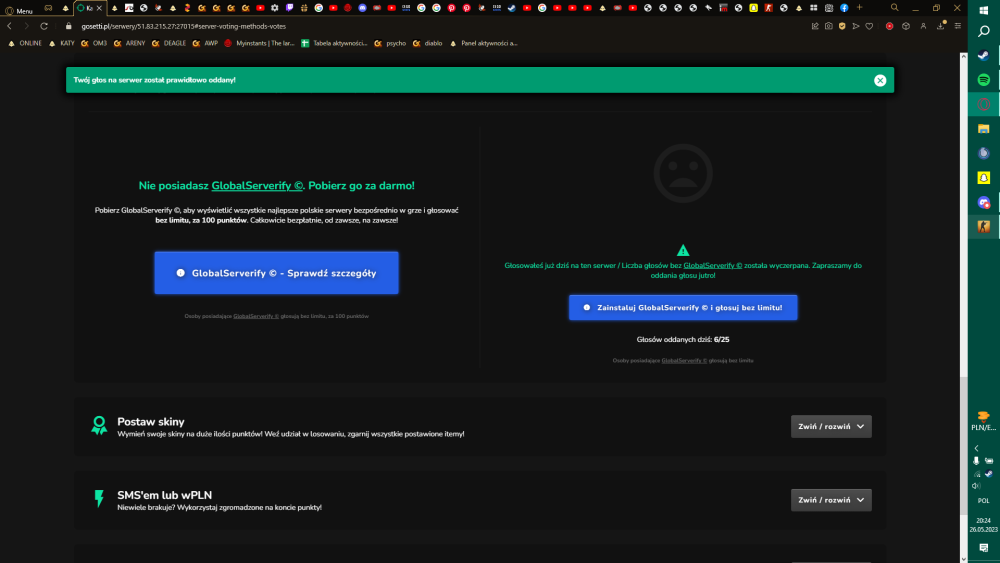Viewport: 1000px width, 563px height.
Task: Open the Myinstants bookmark
Action: [x=260, y=43]
